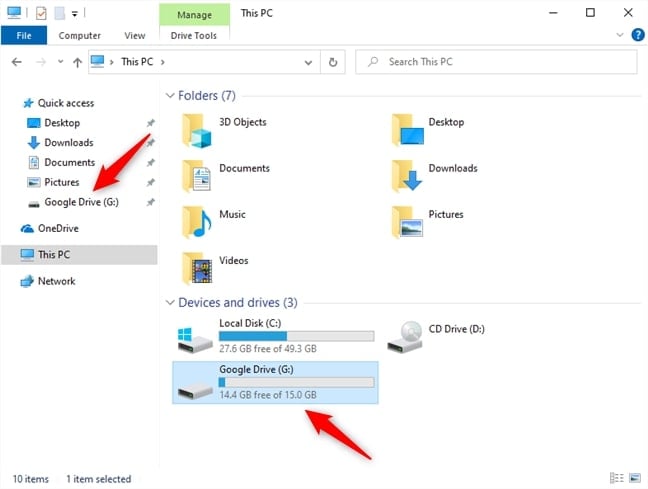The height and width of the screenshot is (489, 648).
Task: Click This PC in the address bar
Action: click(x=137, y=62)
